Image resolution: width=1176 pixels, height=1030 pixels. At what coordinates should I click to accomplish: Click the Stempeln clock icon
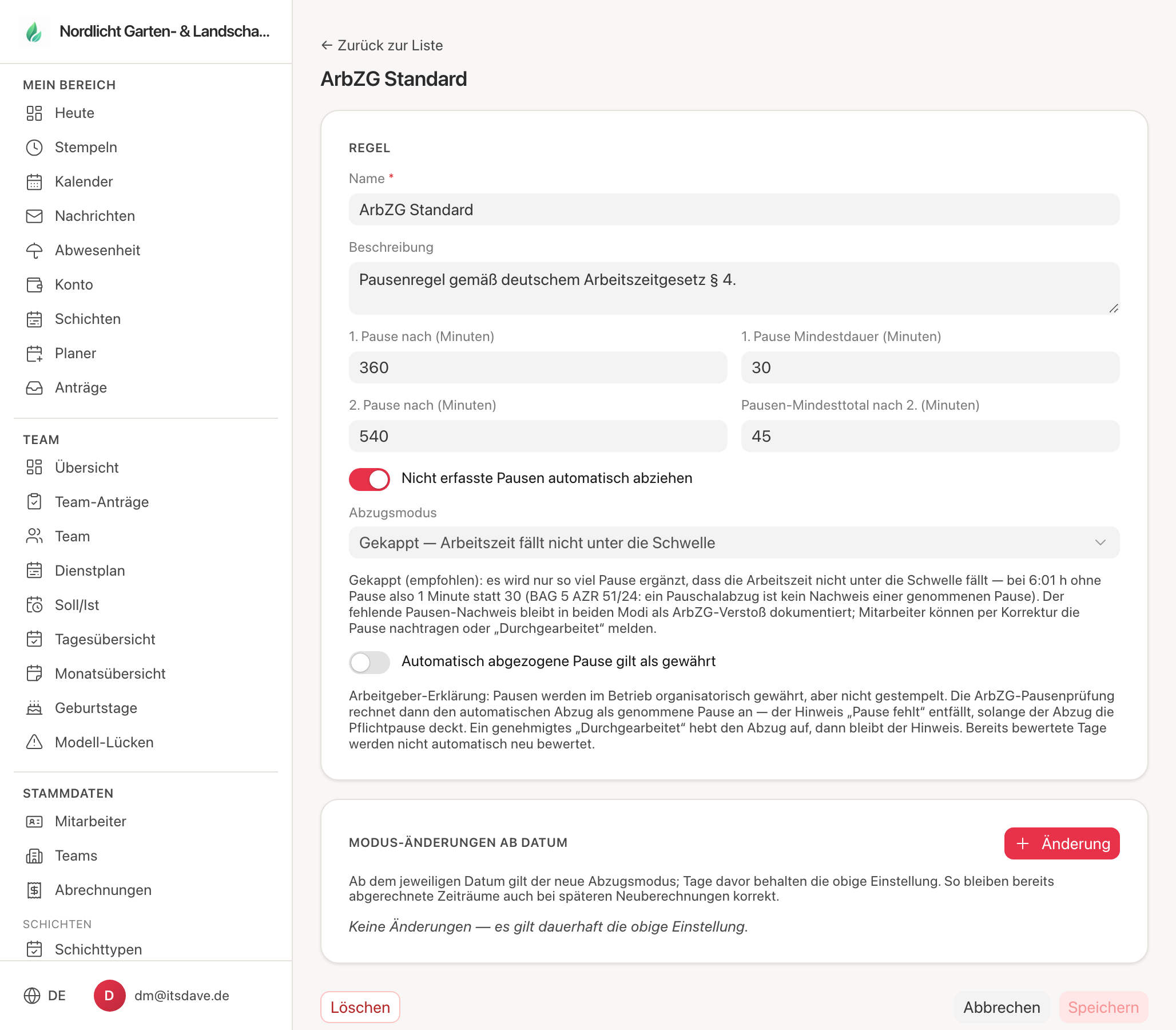tap(34, 148)
